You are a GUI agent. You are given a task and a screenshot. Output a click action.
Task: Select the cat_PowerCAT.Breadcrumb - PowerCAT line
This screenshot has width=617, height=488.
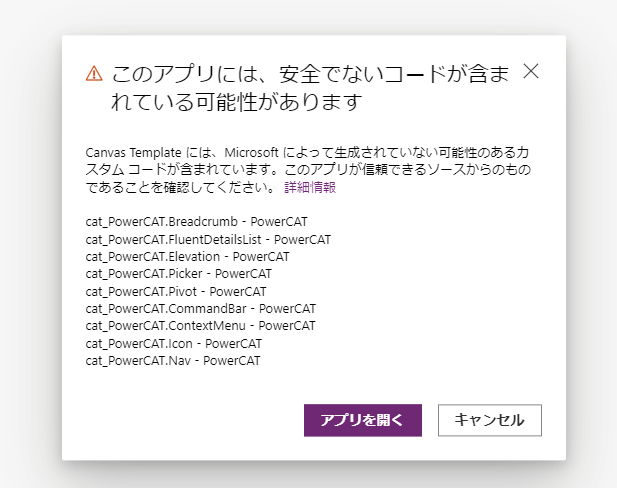[196, 222]
